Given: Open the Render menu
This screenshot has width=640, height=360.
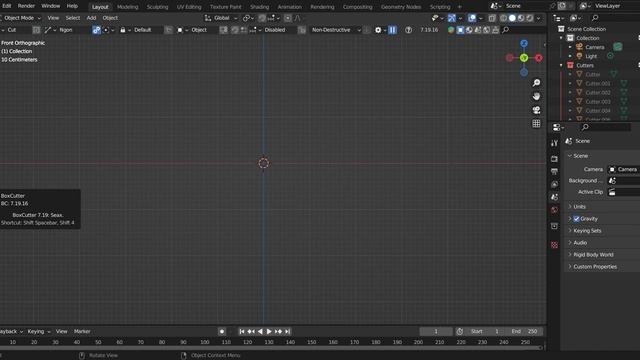Looking at the screenshot, I should [26, 6].
